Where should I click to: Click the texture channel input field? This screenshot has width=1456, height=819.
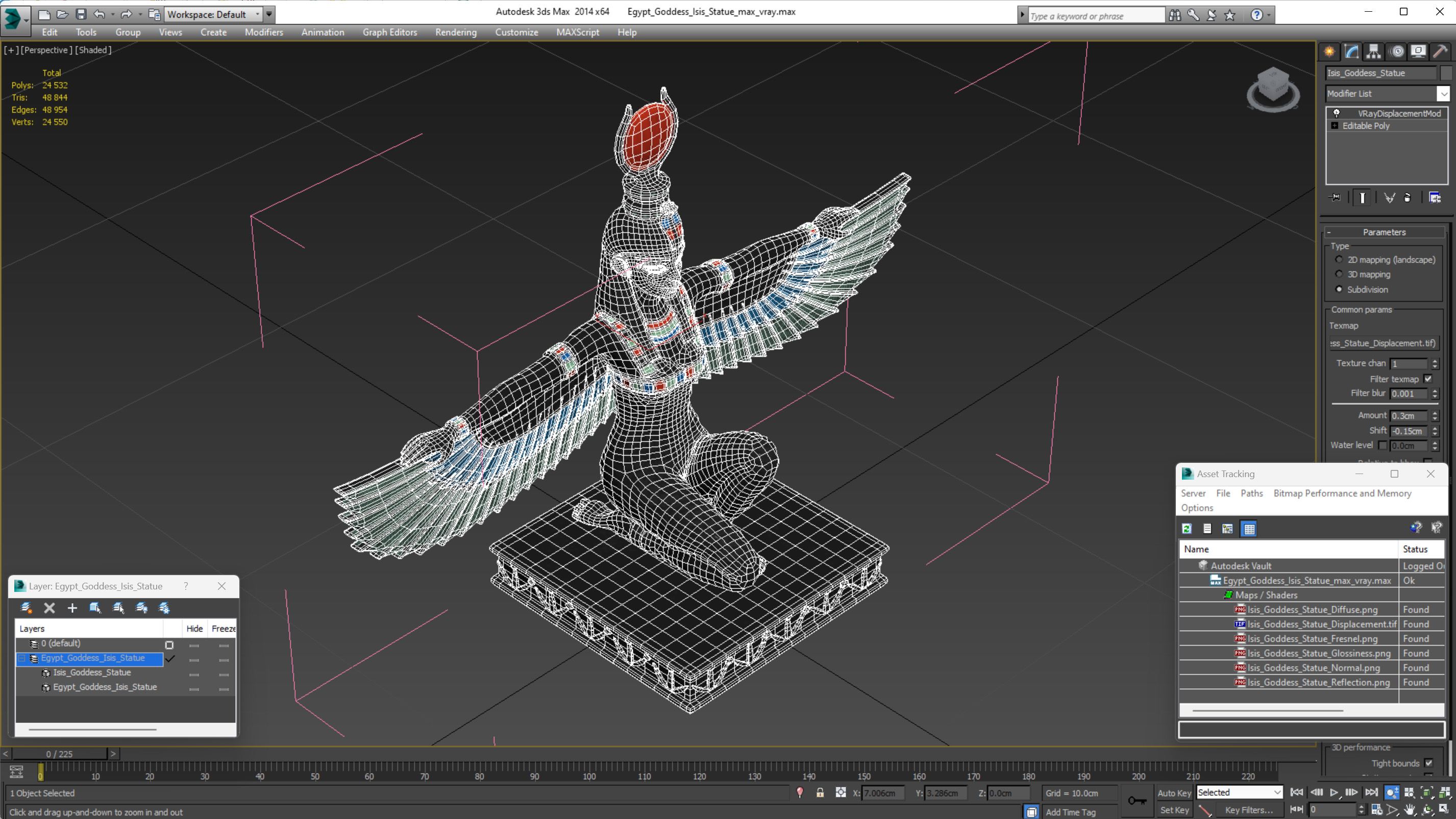coord(1410,362)
